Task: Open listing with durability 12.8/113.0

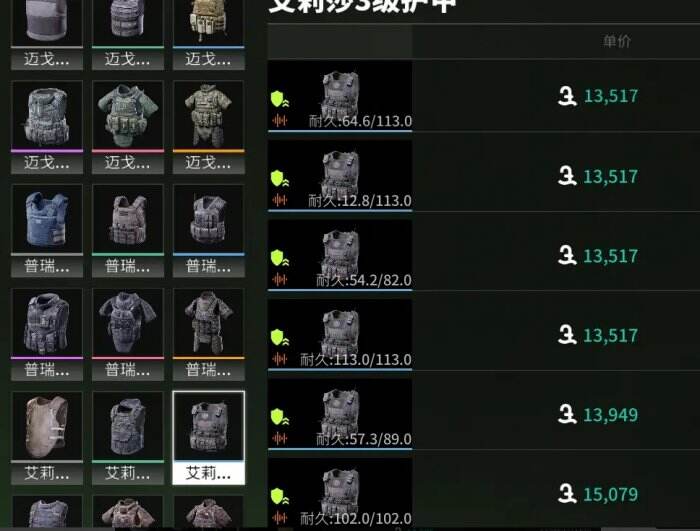Action: (x=483, y=176)
